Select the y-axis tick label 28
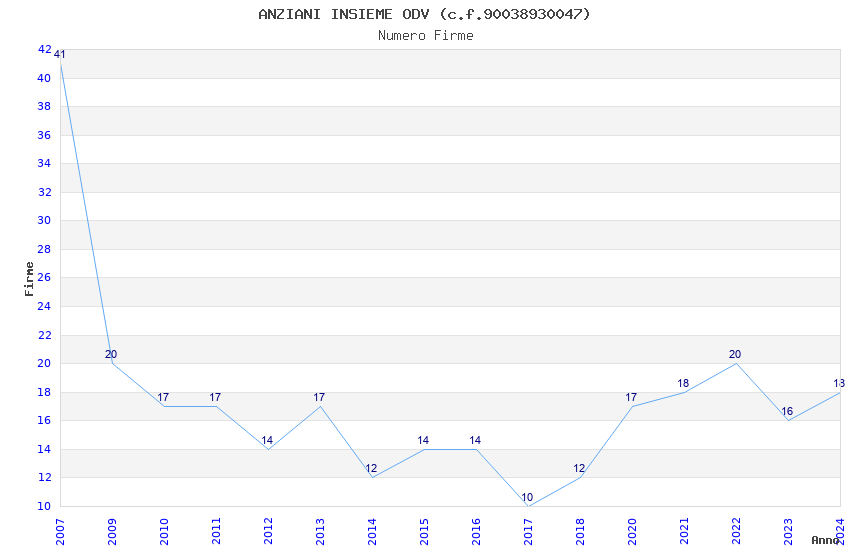The height and width of the screenshot is (550, 850). pyautogui.click(x=44, y=249)
